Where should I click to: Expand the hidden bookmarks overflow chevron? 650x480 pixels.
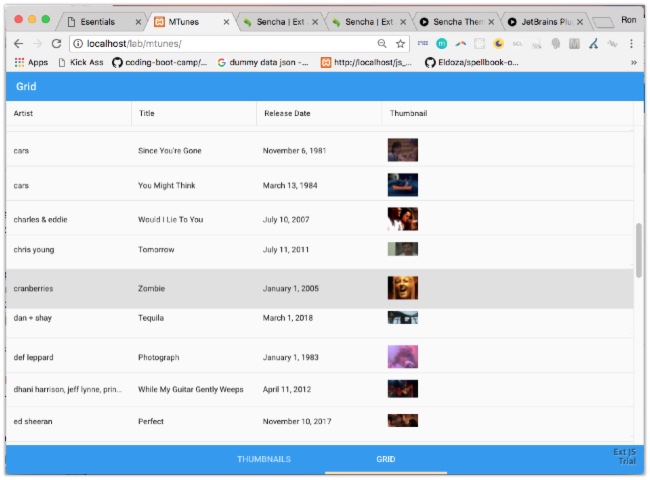tap(633, 62)
